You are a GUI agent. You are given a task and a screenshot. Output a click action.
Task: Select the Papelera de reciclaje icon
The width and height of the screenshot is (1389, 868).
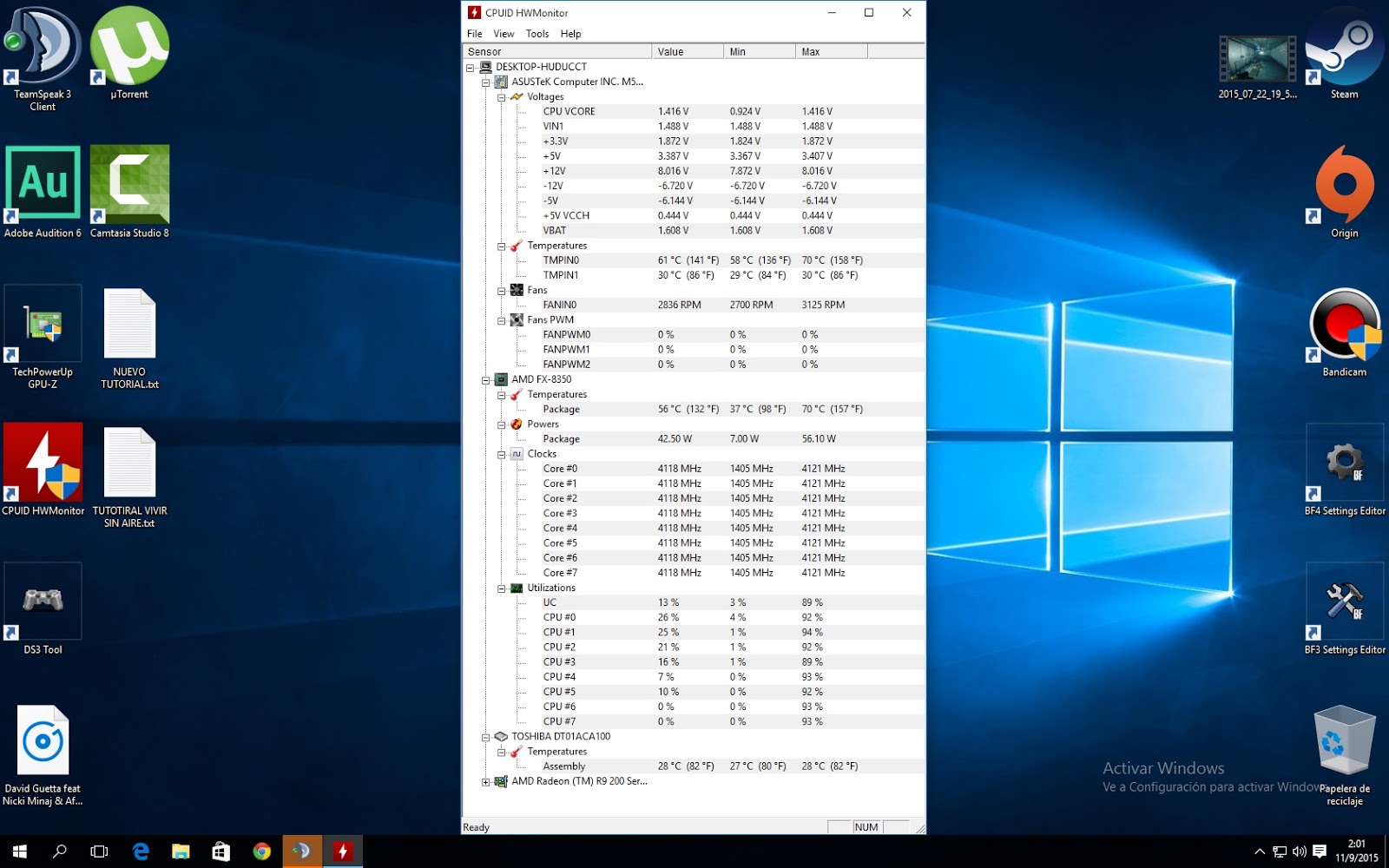tap(1344, 755)
